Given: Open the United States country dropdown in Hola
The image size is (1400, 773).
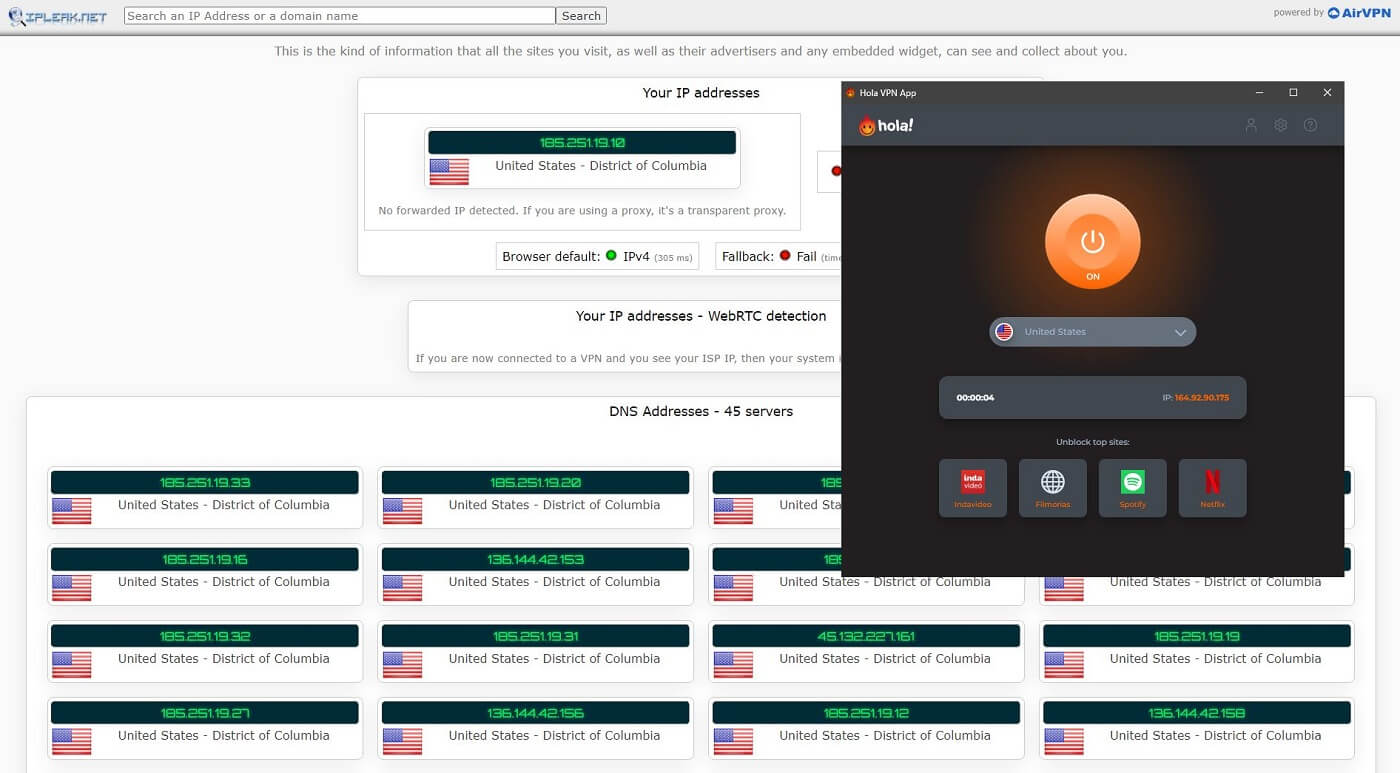Looking at the screenshot, I should [1092, 332].
